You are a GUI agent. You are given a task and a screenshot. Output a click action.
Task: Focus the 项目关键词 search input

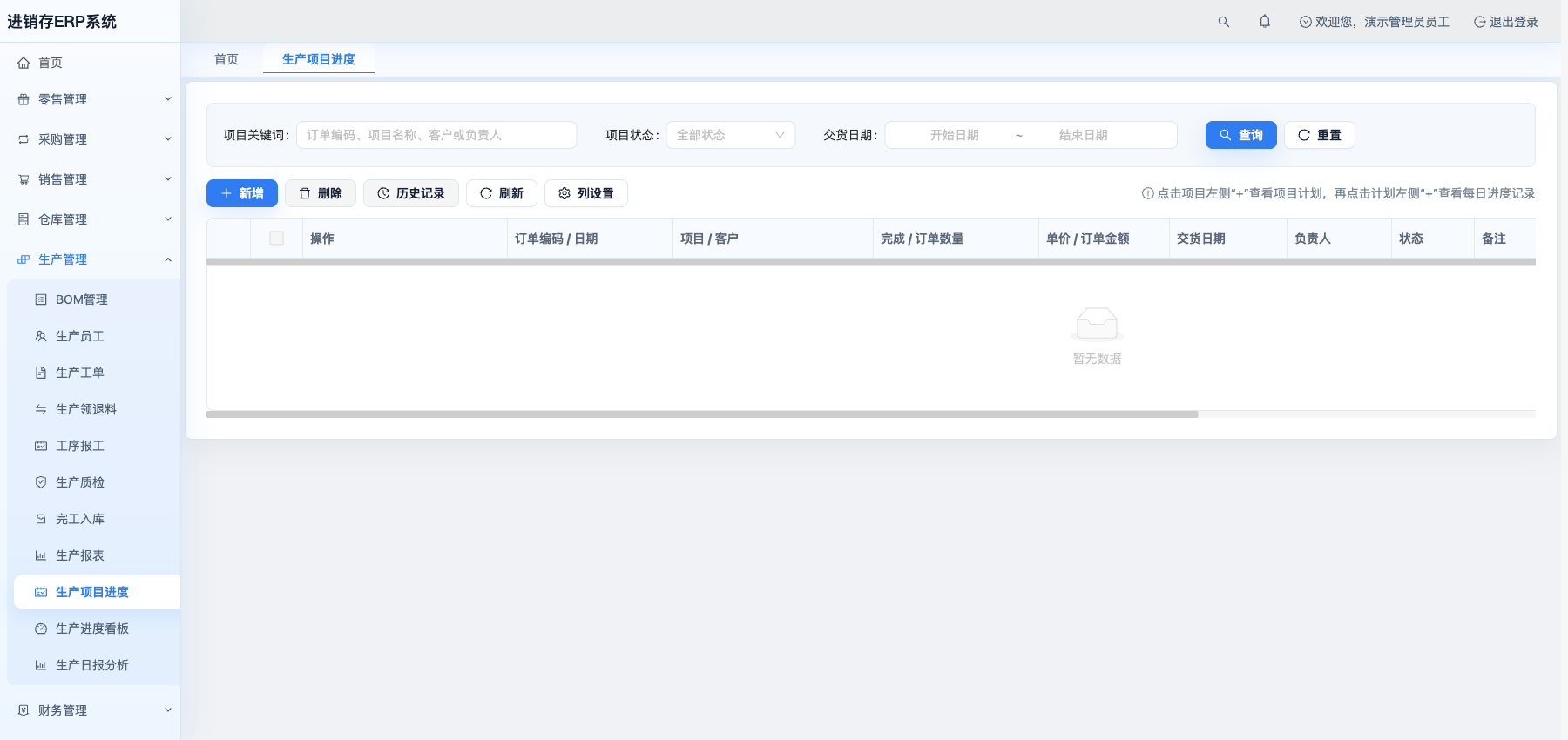pos(436,135)
